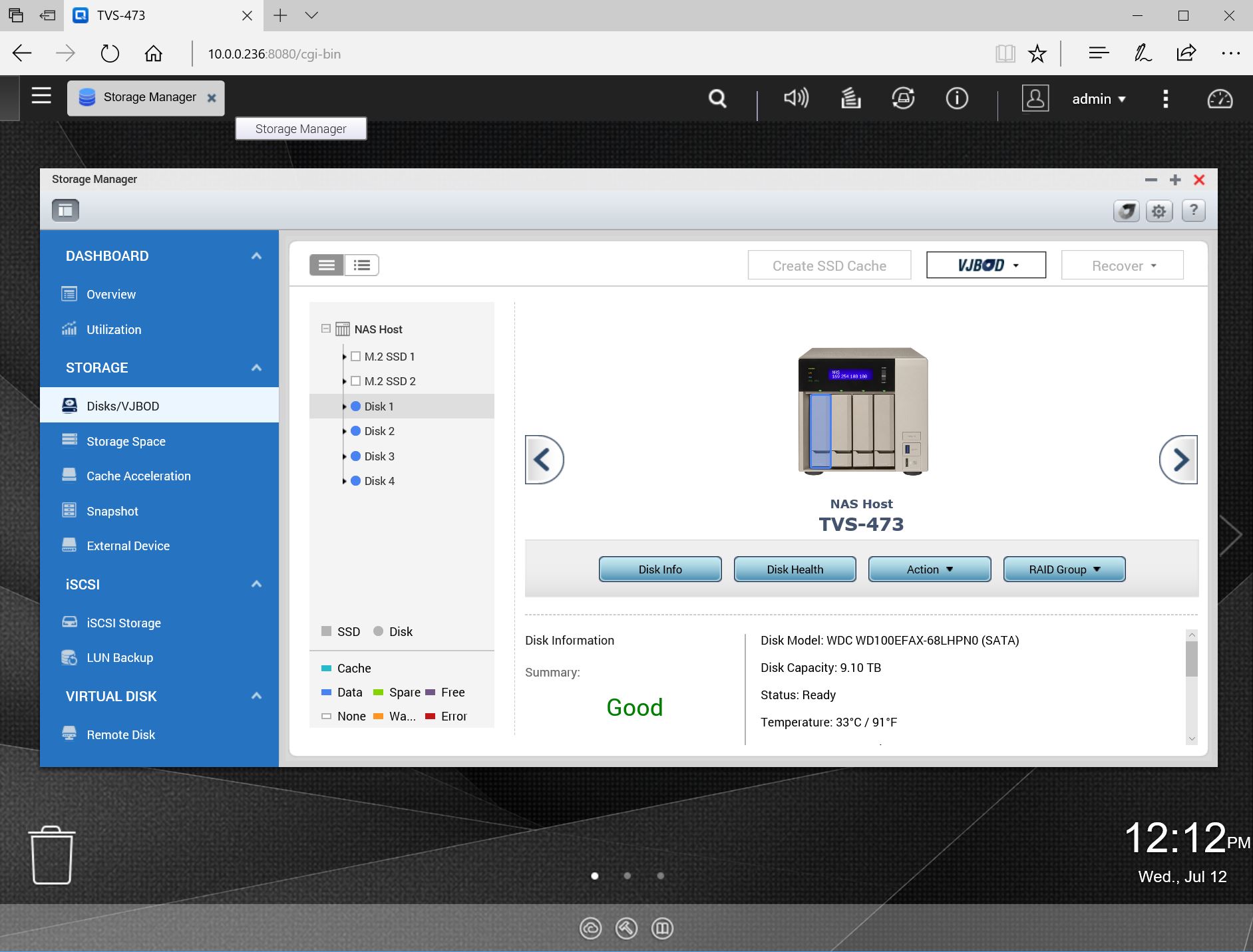Click the QTS desktop search magnifier icon
Viewport: 1253px width, 952px height.
pyautogui.click(x=717, y=98)
